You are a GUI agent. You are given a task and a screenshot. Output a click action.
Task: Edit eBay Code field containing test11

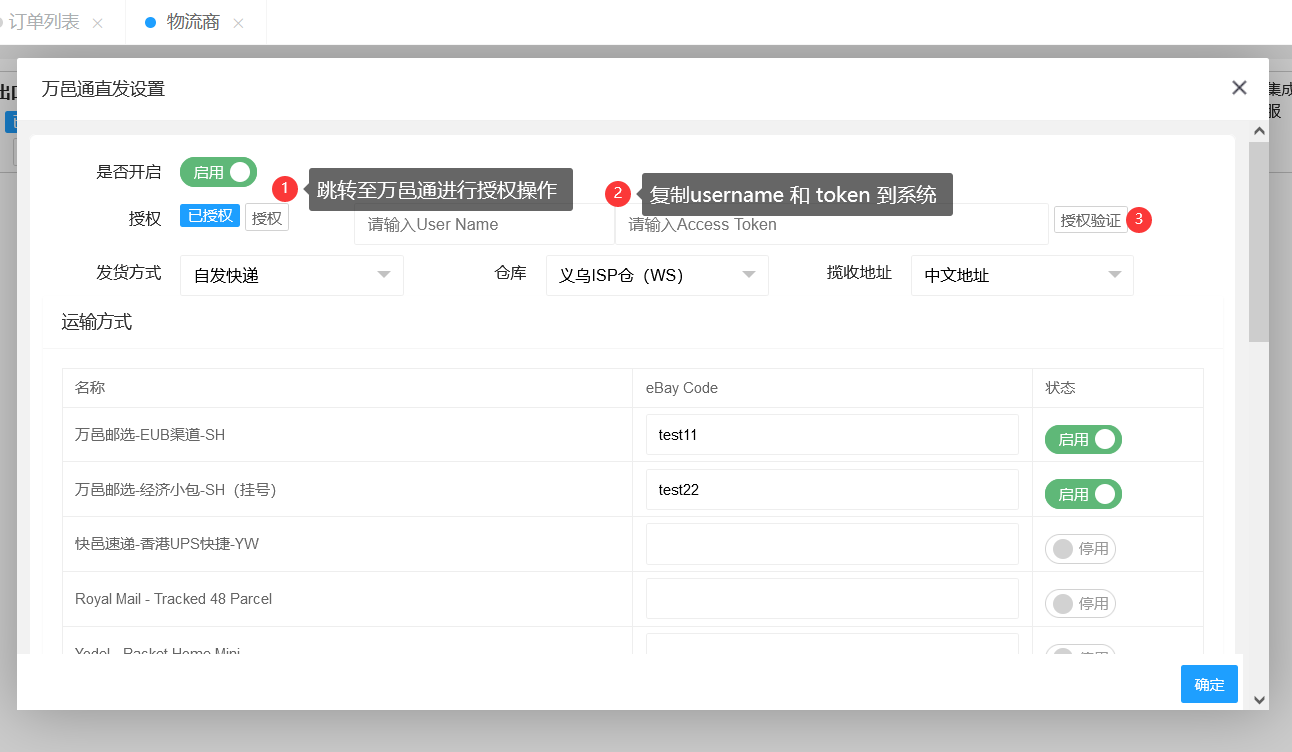point(832,435)
